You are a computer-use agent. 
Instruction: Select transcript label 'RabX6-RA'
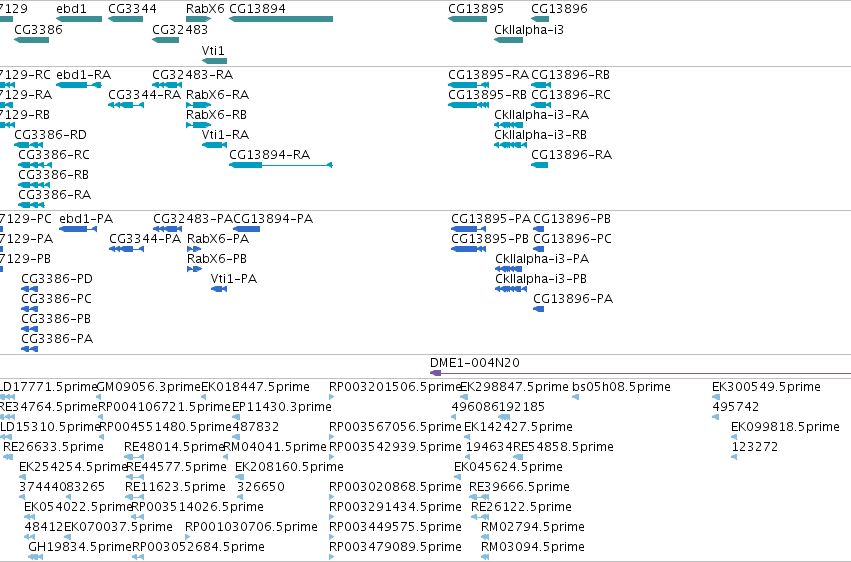[217, 95]
